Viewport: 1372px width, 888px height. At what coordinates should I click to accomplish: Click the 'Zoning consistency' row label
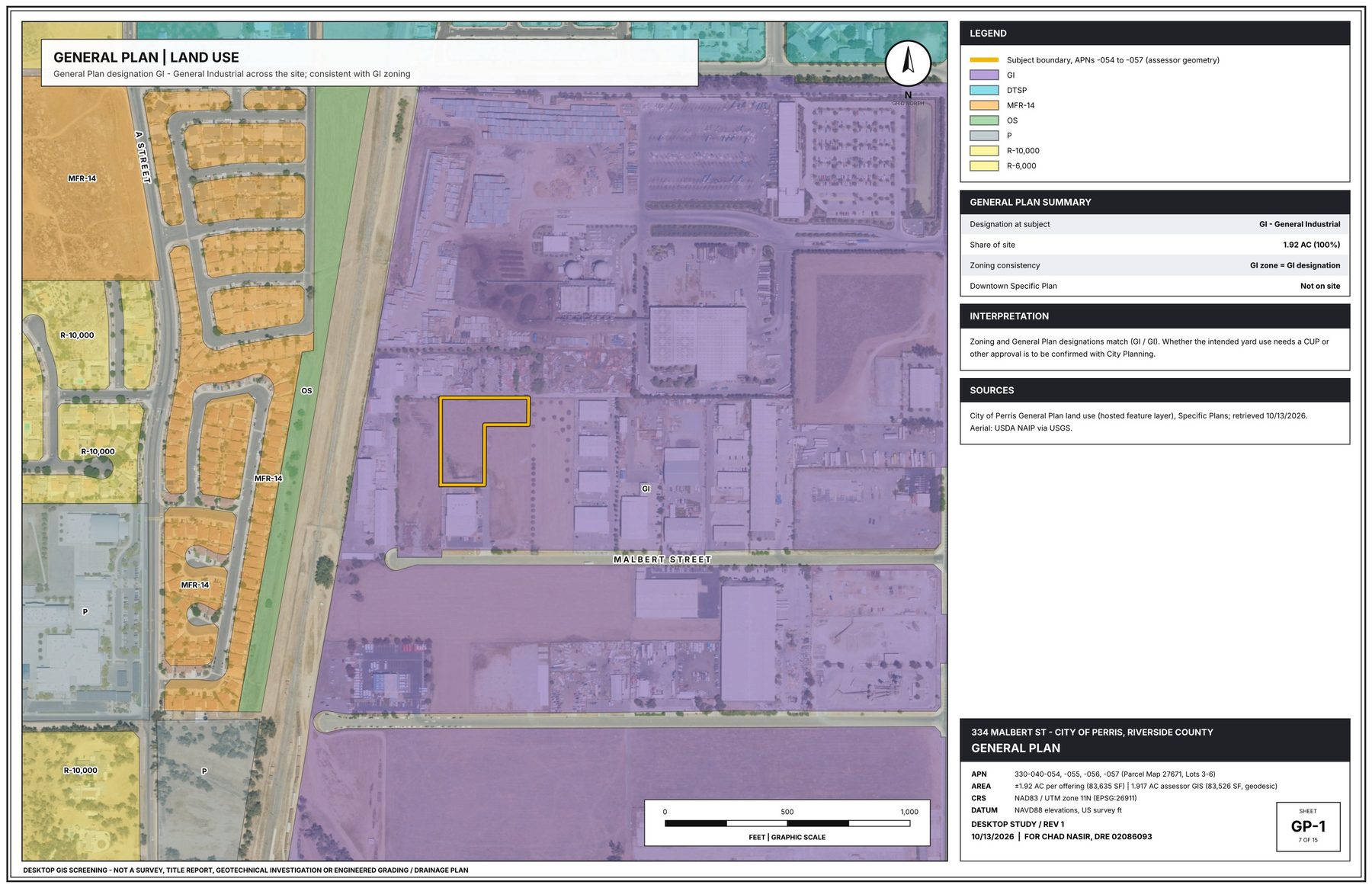click(1005, 265)
